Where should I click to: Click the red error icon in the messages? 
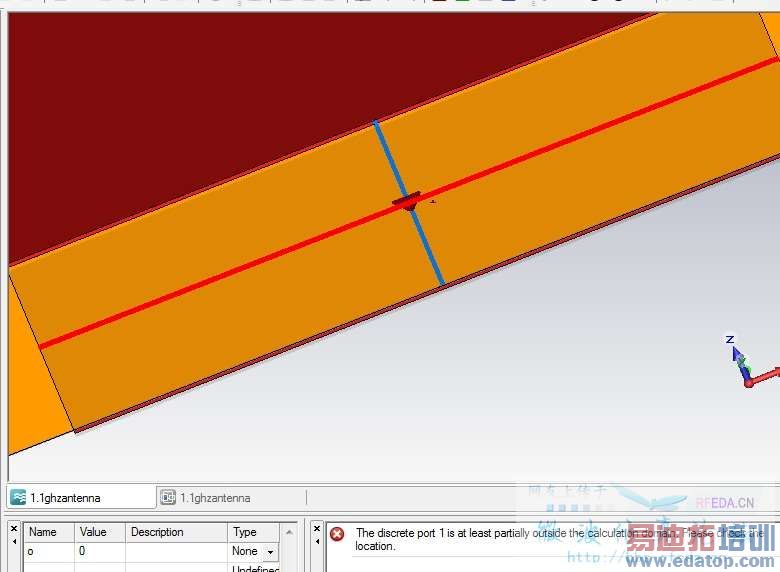(337, 534)
